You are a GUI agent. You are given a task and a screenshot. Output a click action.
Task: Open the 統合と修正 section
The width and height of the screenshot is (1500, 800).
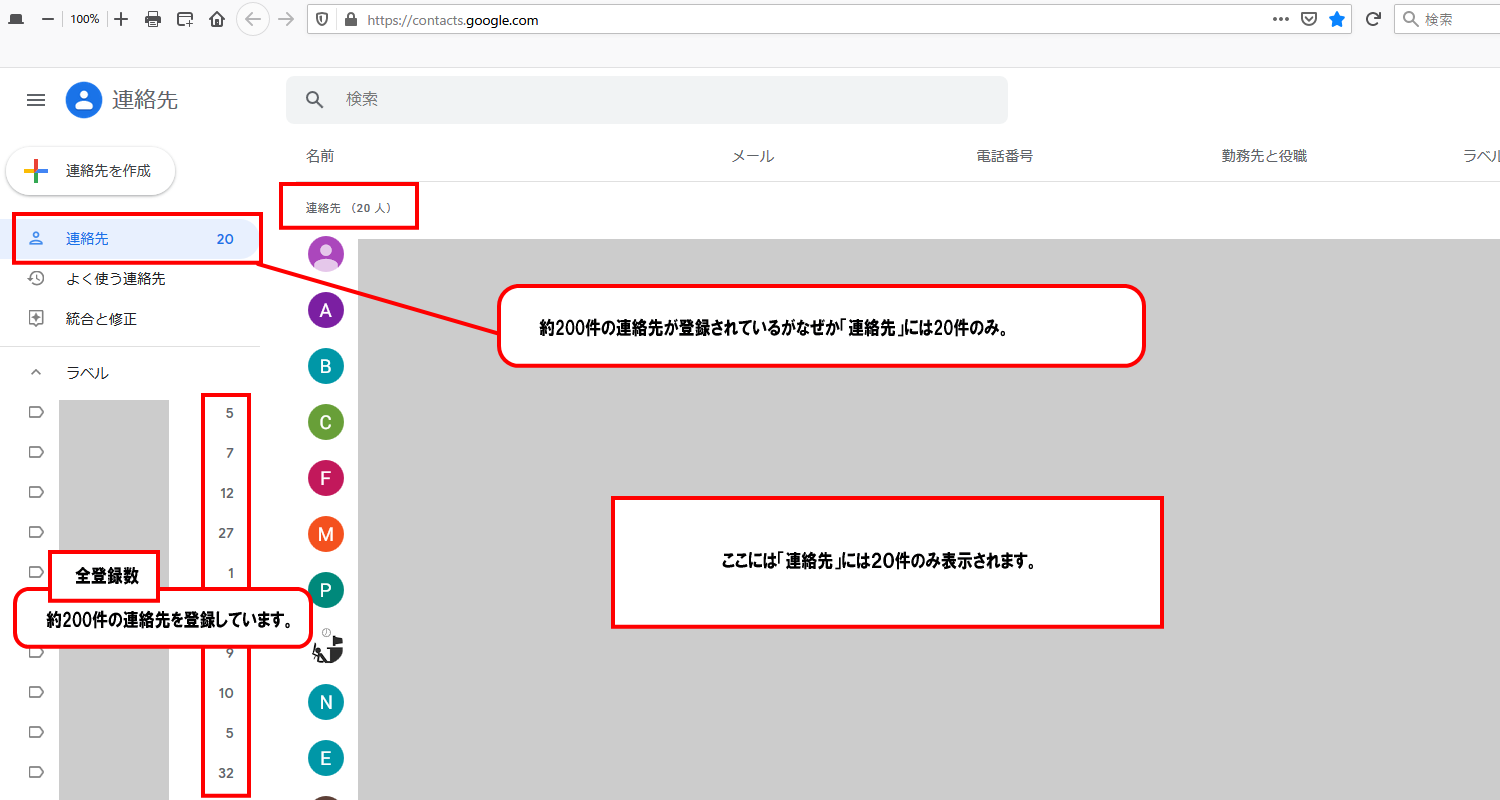pyautogui.click(x=100, y=318)
